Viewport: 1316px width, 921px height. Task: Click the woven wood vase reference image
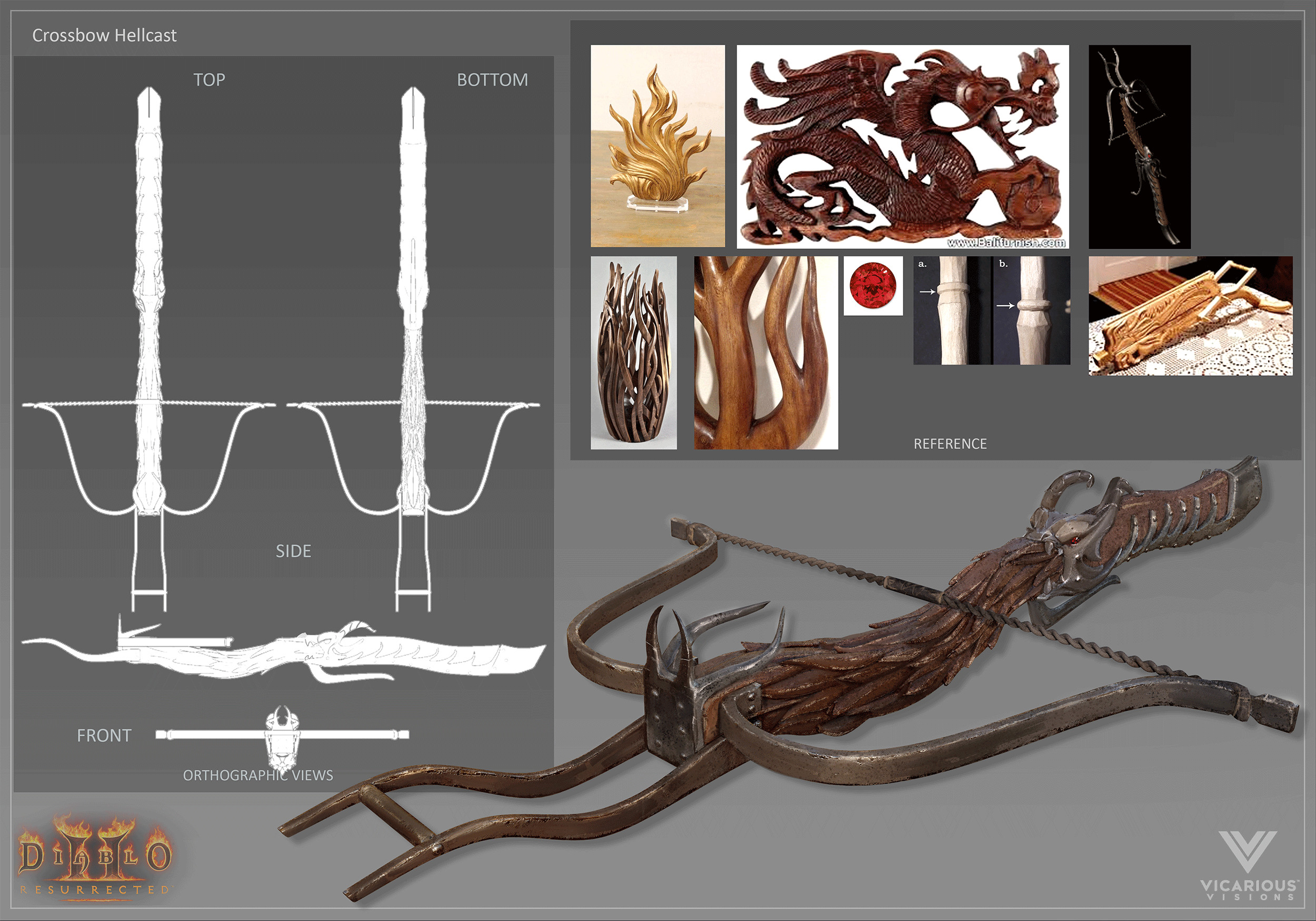pyautogui.click(x=633, y=353)
